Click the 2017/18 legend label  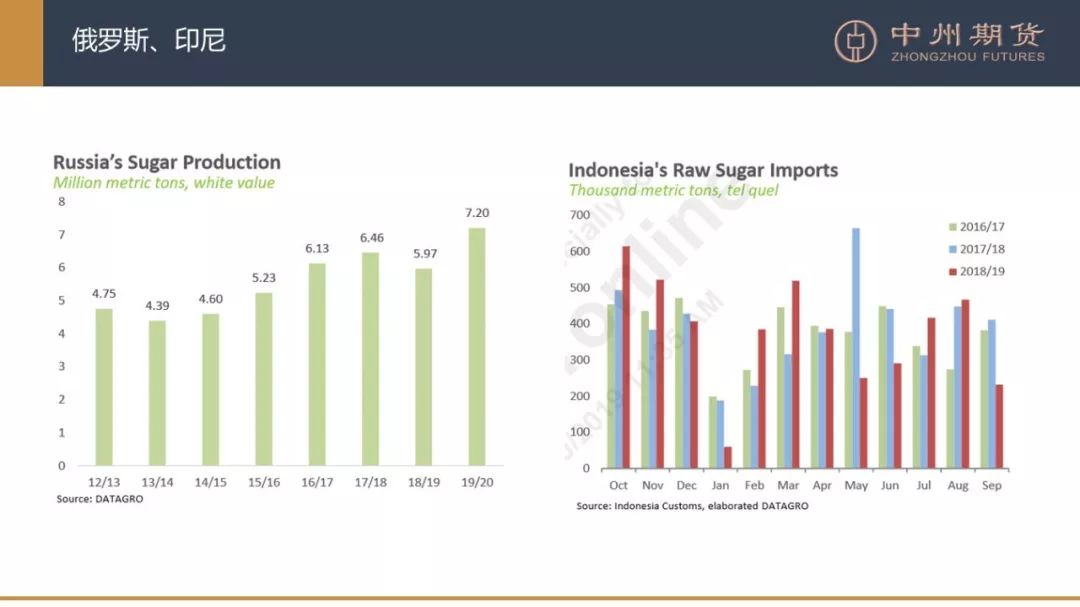pos(982,249)
